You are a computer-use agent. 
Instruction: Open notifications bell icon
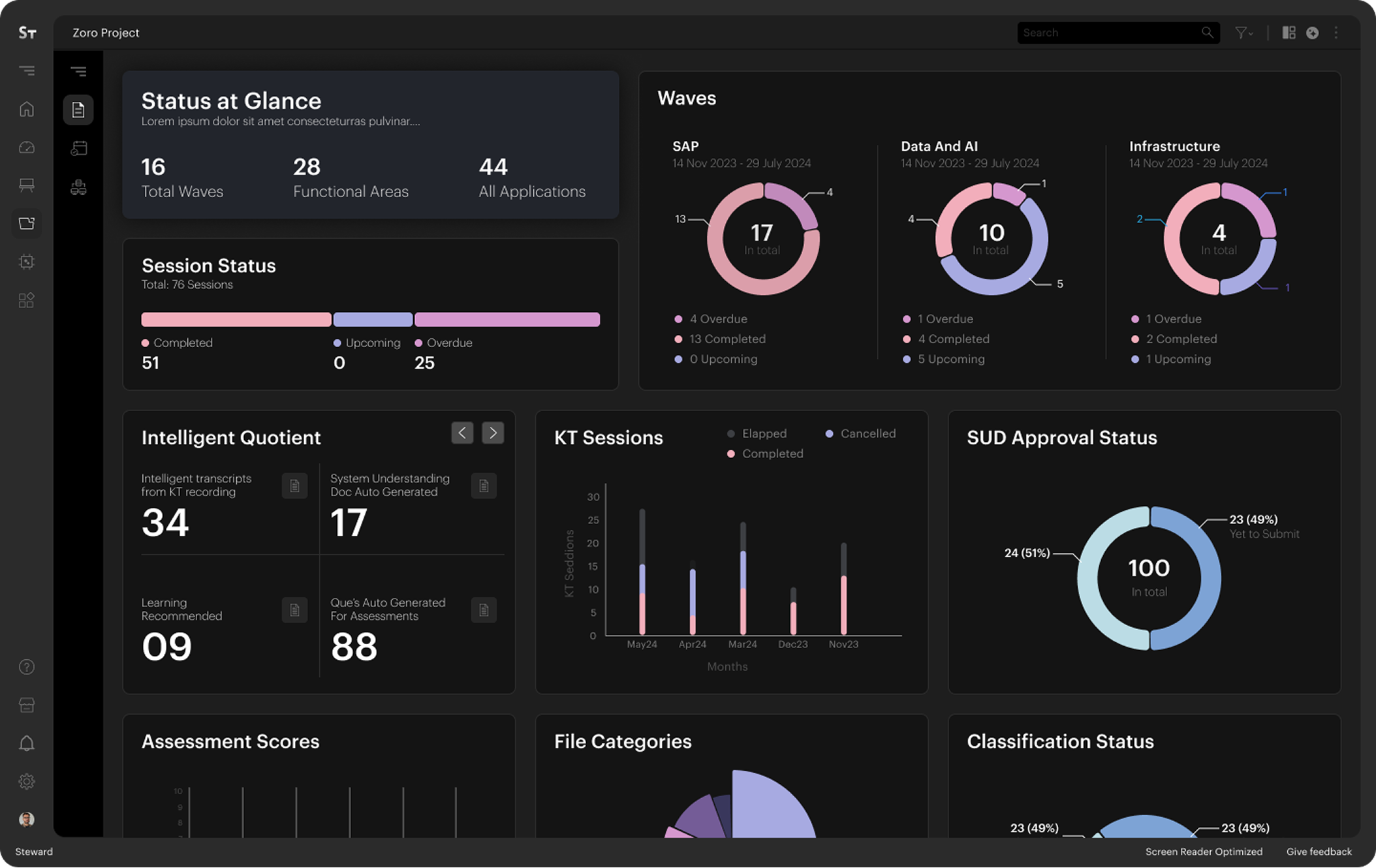click(x=27, y=743)
